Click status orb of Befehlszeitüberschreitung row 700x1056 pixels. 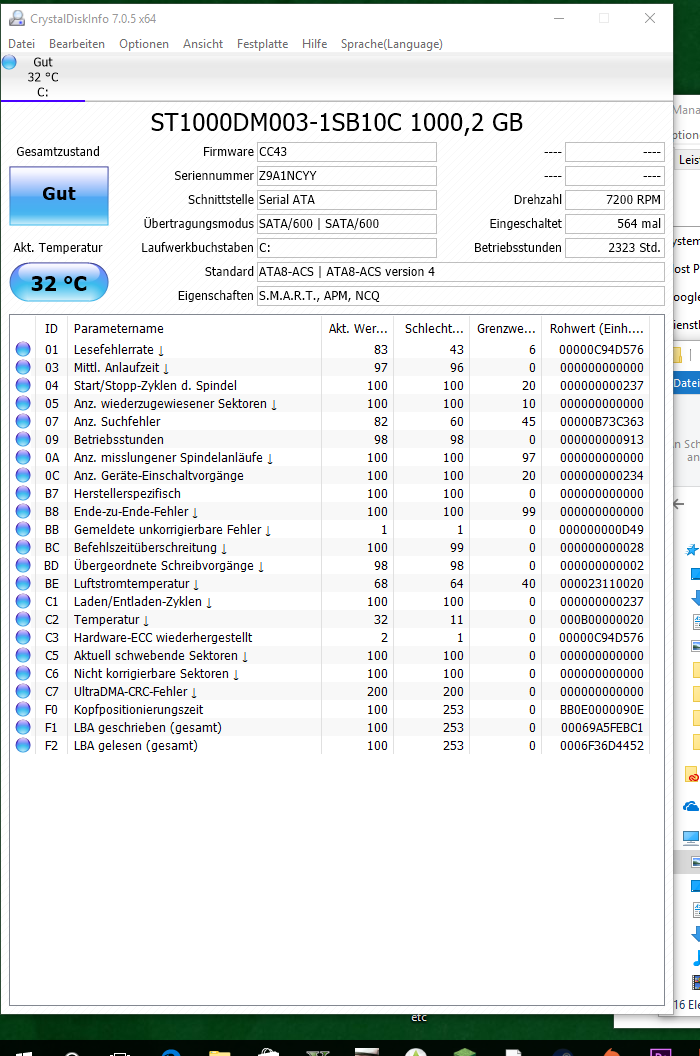[23, 547]
